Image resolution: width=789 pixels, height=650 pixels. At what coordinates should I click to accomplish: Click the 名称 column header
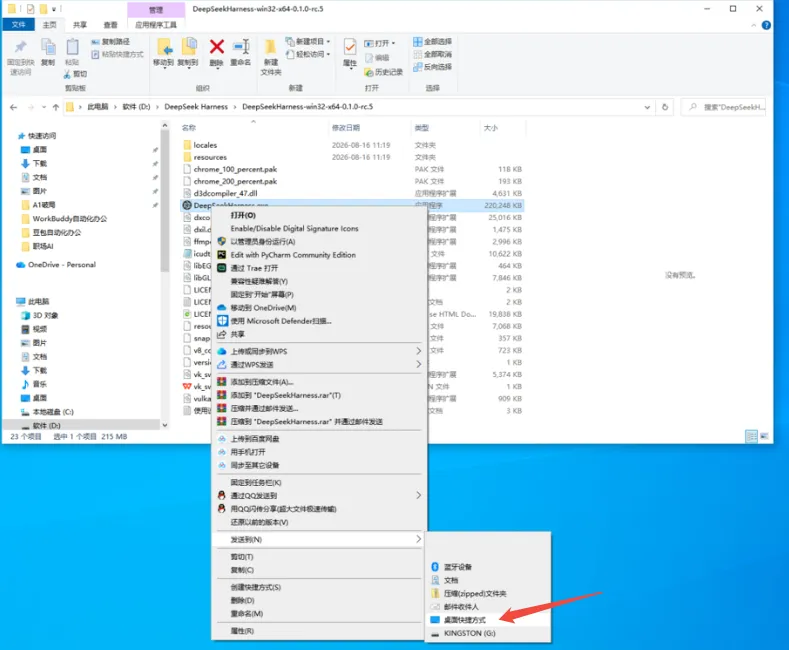tap(189, 128)
